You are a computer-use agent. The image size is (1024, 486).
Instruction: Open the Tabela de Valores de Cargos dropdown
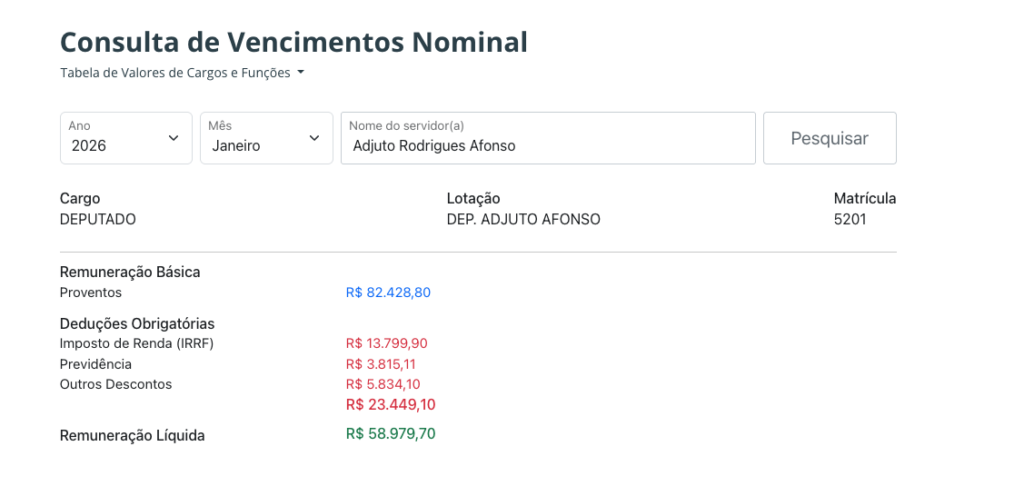[x=182, y=73]
